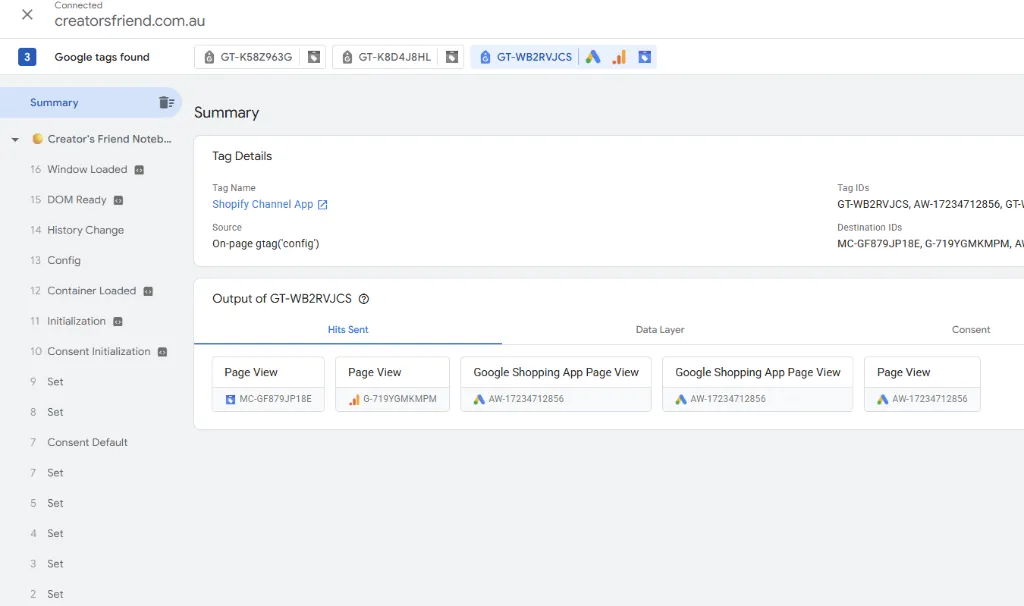Collapse the Creator's Friend Noteb... page group
The height and width of the screenshot is (606, 1024).
tap(15, 139)
